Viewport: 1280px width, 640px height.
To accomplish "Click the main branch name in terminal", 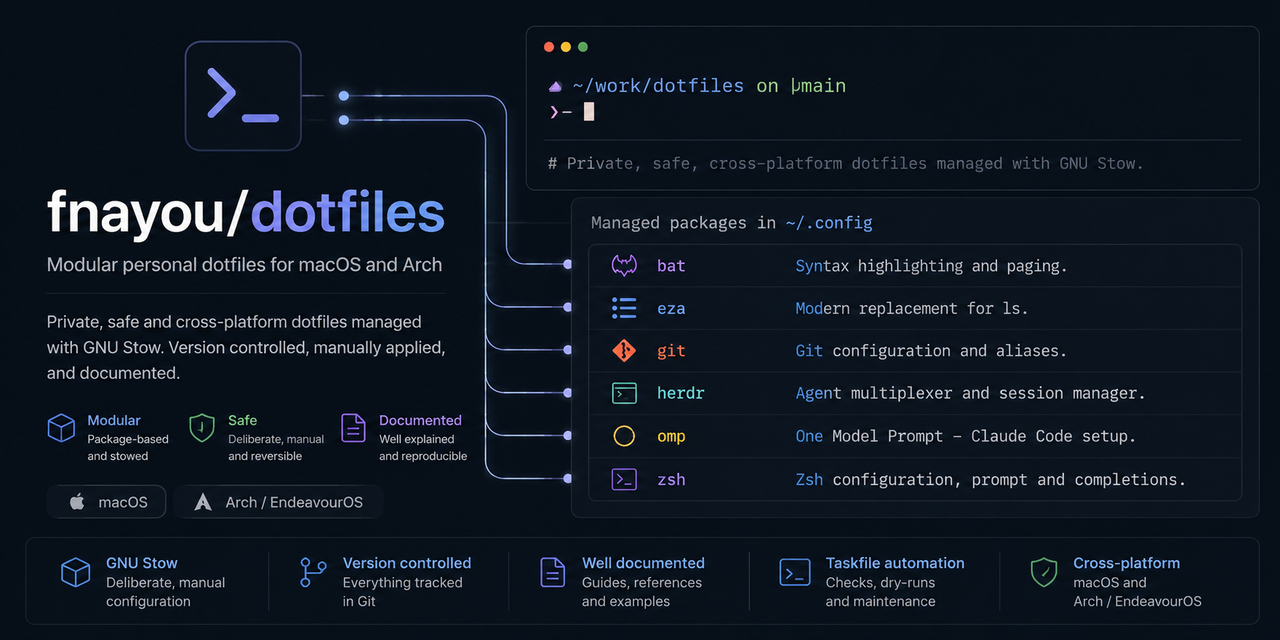I will click(823, 86).
